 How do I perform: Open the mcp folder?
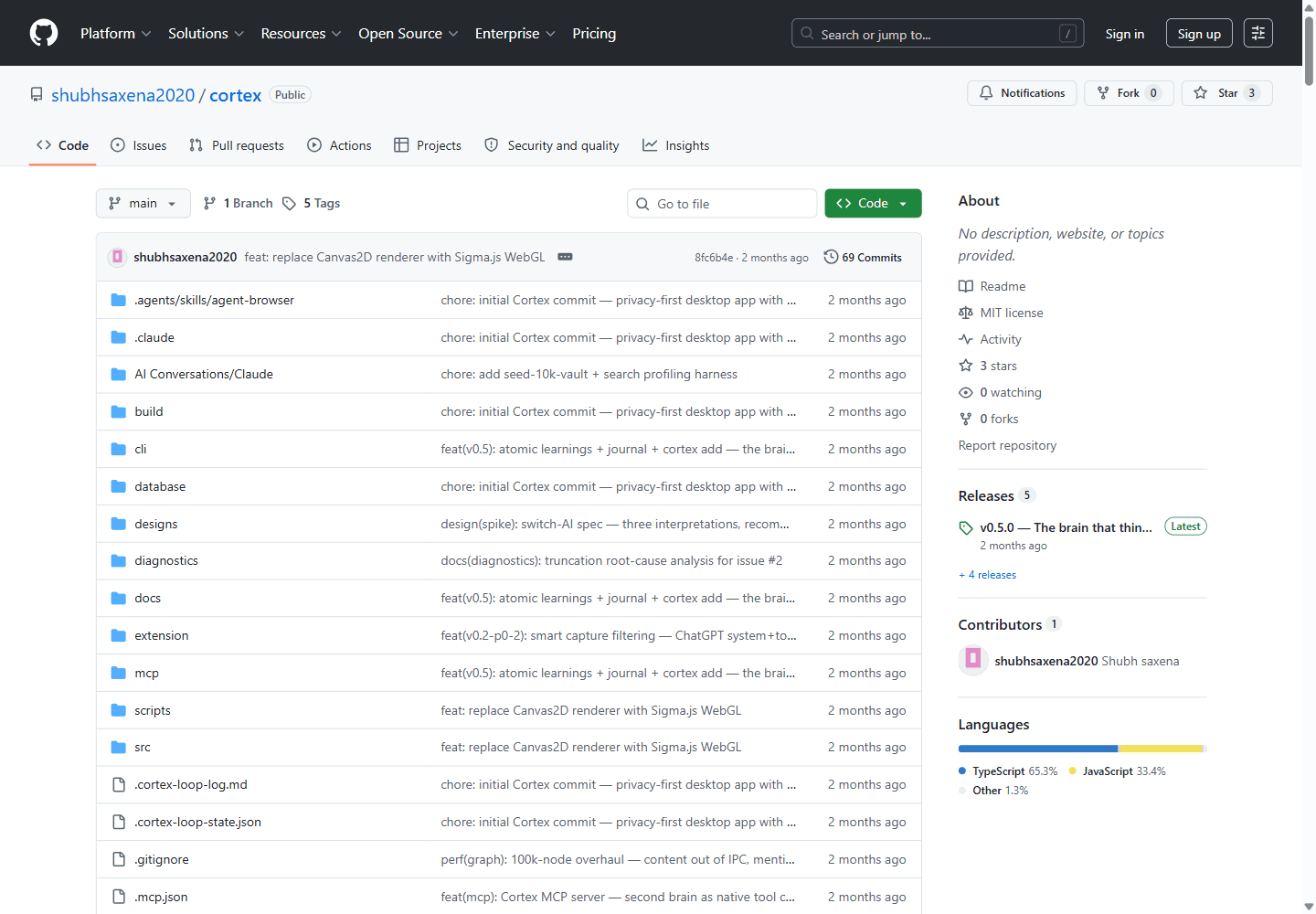coord(147,673)
